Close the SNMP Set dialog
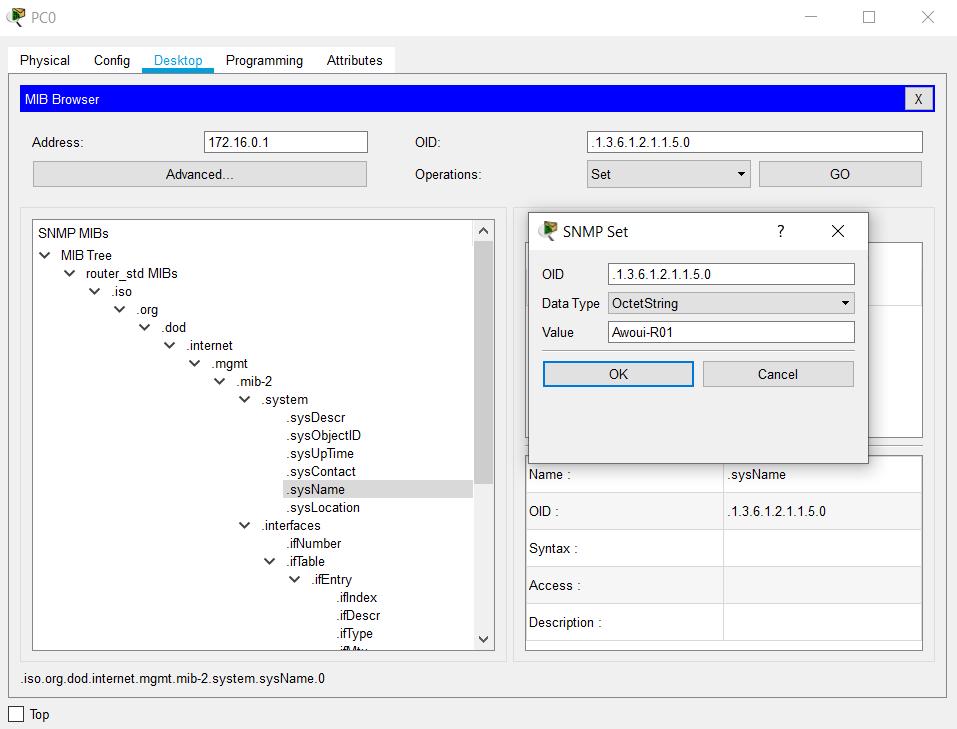957x729 pixels. pyautogui.click(x=837, y=231)
